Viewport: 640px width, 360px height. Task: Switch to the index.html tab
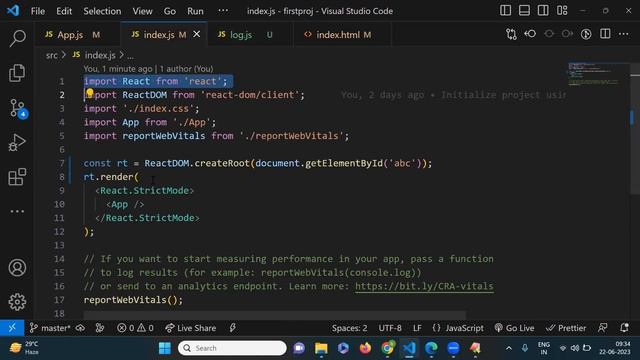pyautogui.click(x=342, y=35)
